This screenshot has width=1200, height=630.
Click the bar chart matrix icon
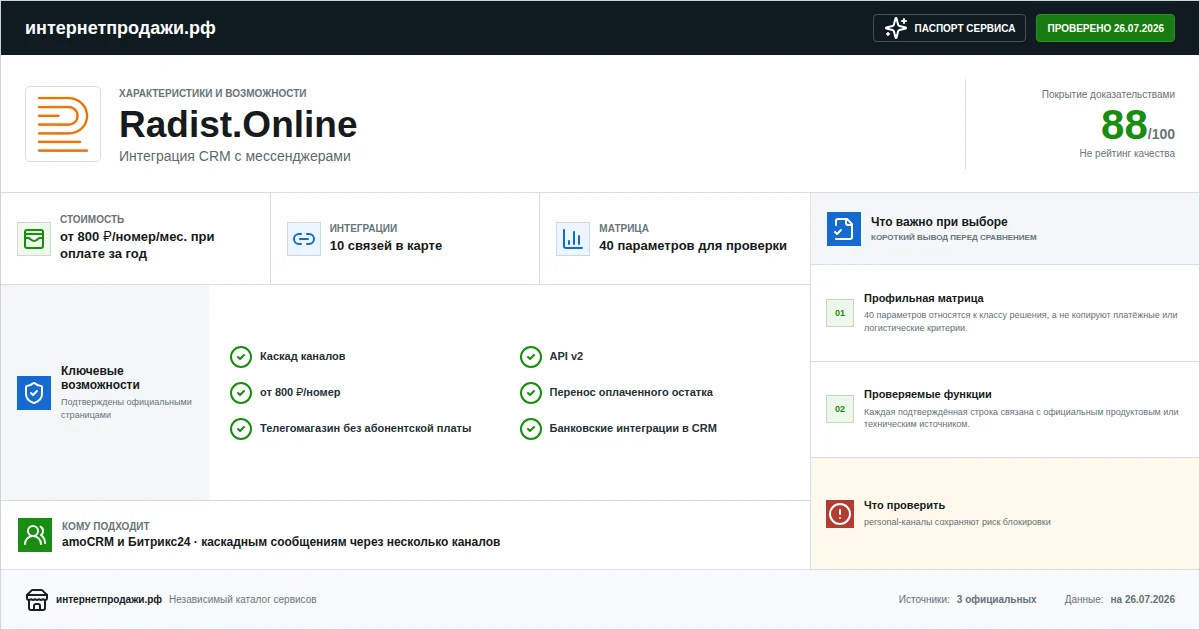[x=573, y=239]
